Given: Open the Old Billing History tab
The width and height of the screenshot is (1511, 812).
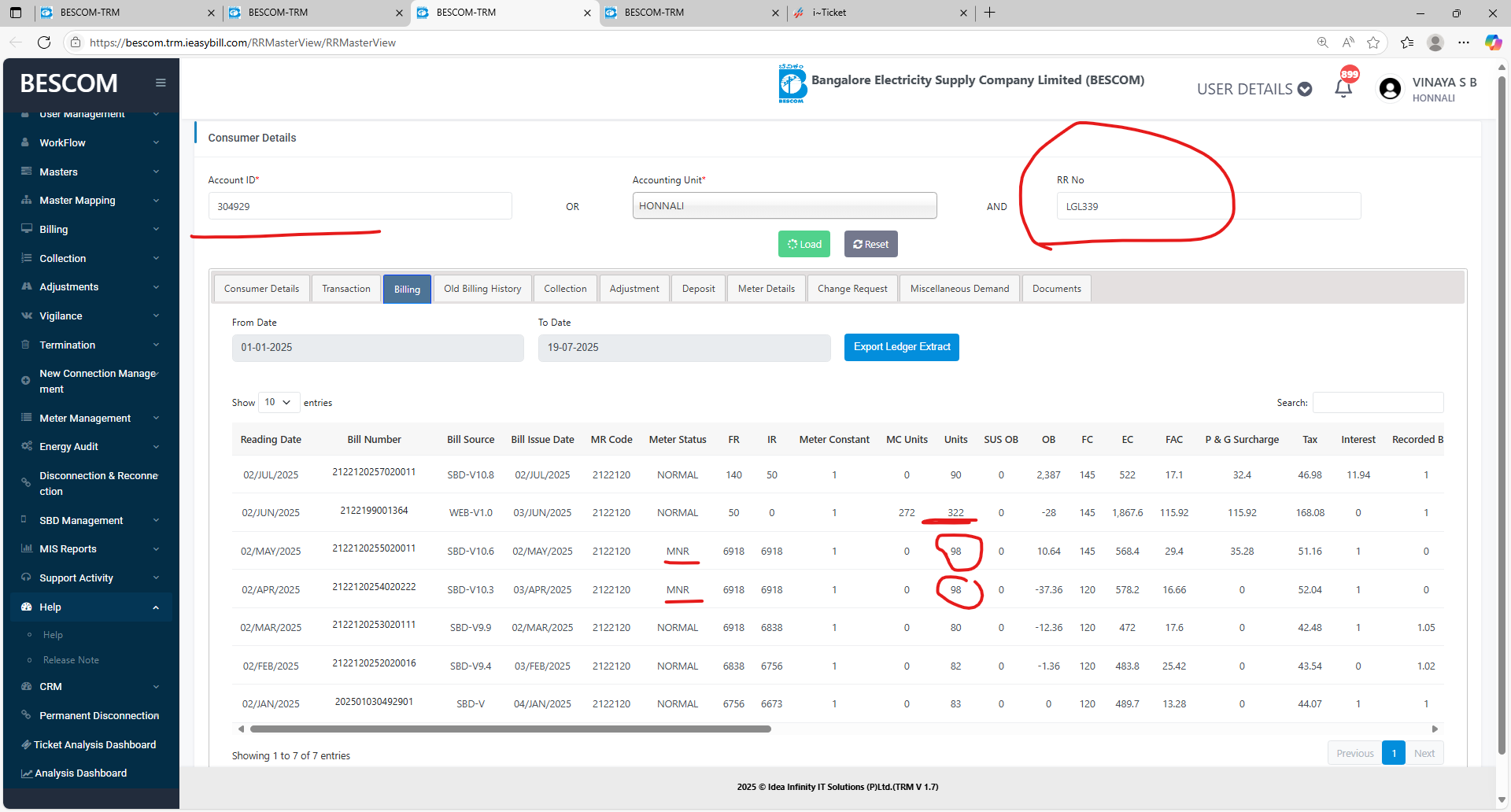Looking at the screenshot, I should tap(482, 289).
